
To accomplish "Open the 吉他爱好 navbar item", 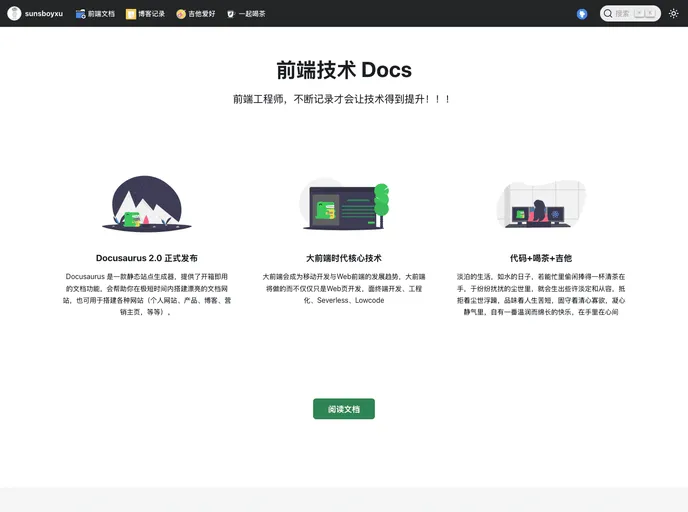I will [x=196, y=14].
